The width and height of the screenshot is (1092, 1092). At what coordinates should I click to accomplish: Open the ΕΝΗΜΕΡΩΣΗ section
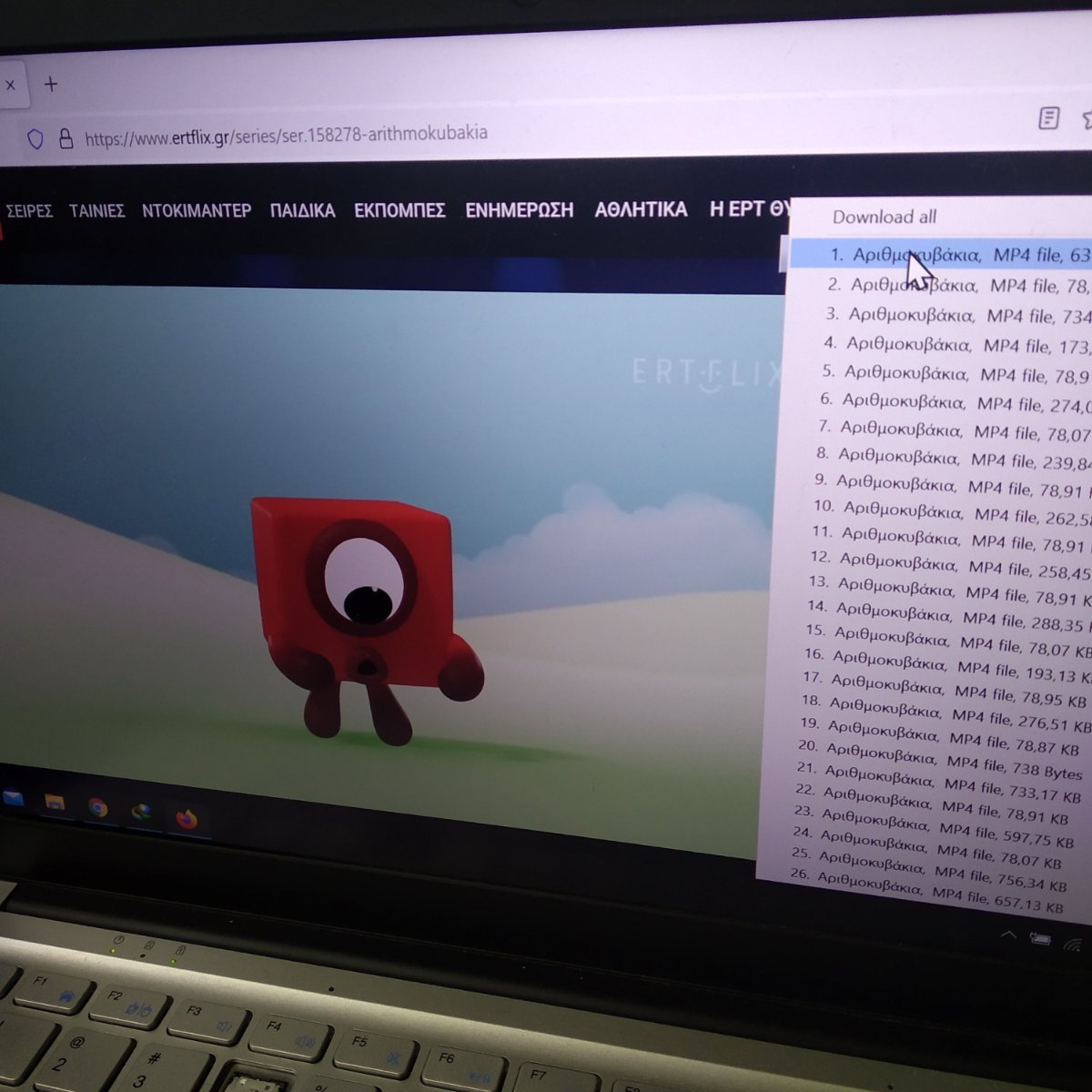click(520, 210)
